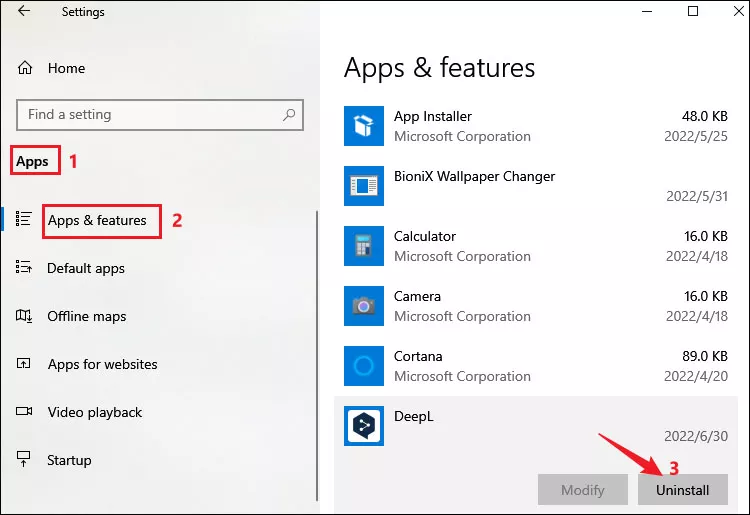Select the BioniX Wallpaper Changer icon

point(364,186)
